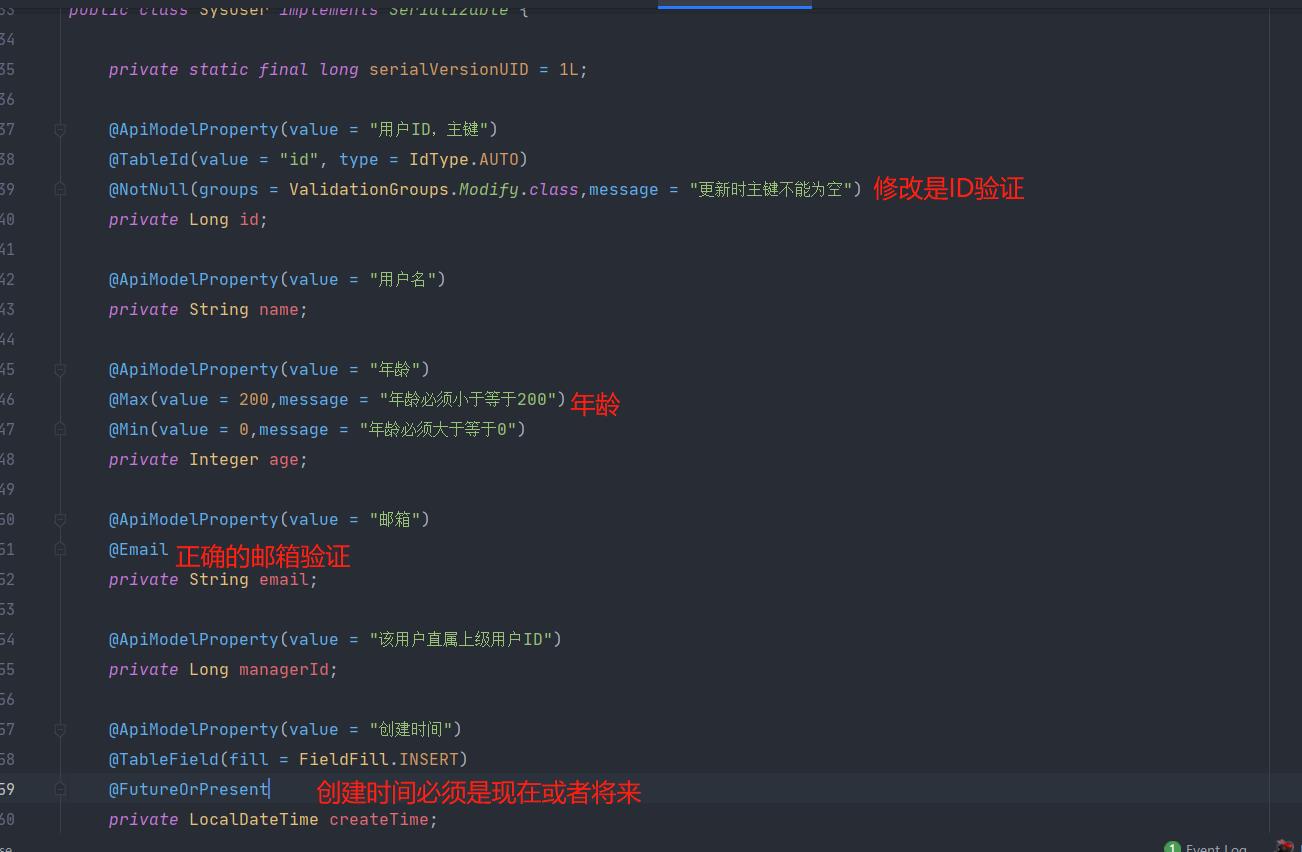
Task: Click the @FutureOrPresent annotation
Action: click(189, 789)
